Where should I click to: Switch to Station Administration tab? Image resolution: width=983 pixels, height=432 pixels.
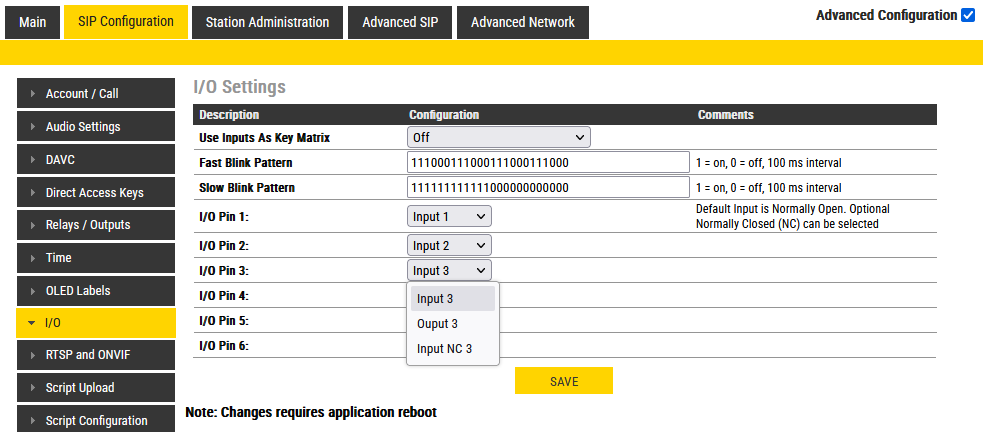click(267, 22)
